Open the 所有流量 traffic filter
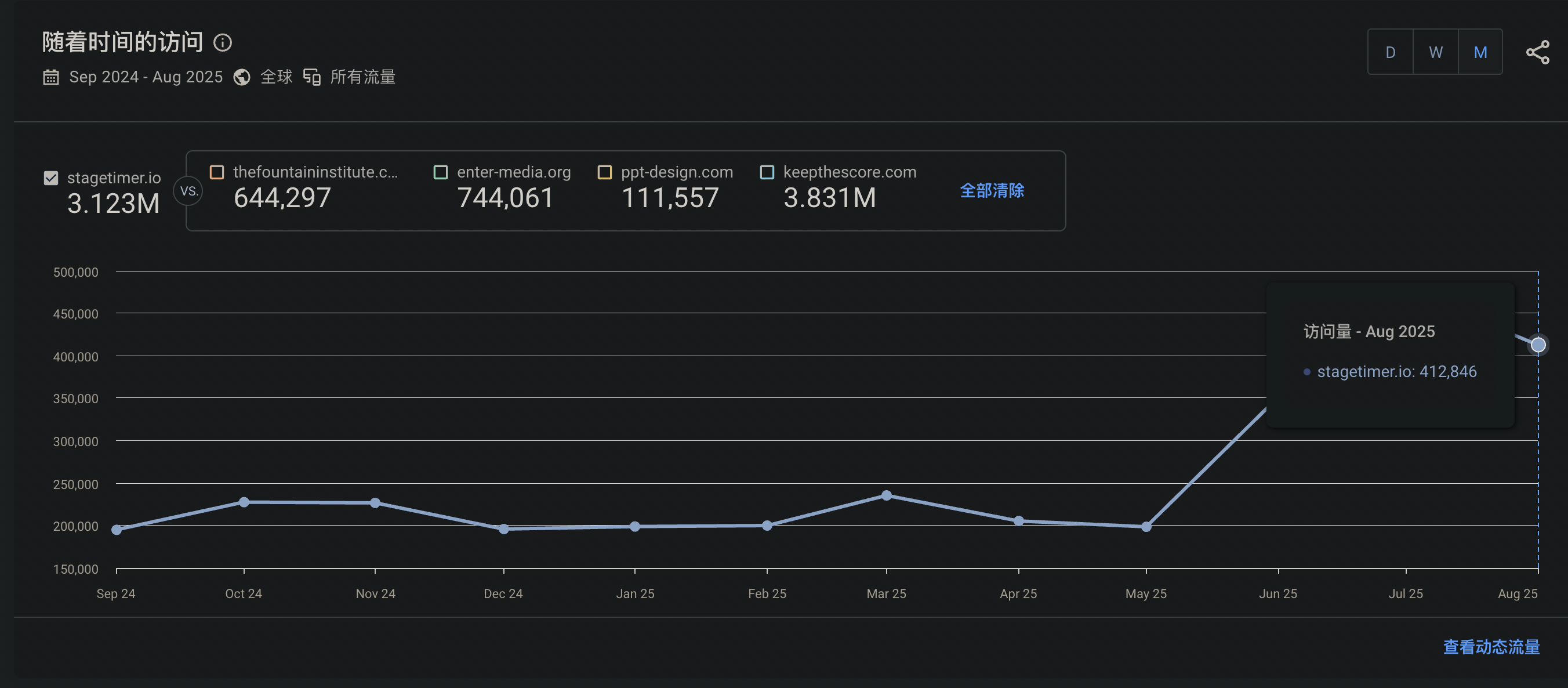Screen dimensions: 1568x688 [363, 77]
